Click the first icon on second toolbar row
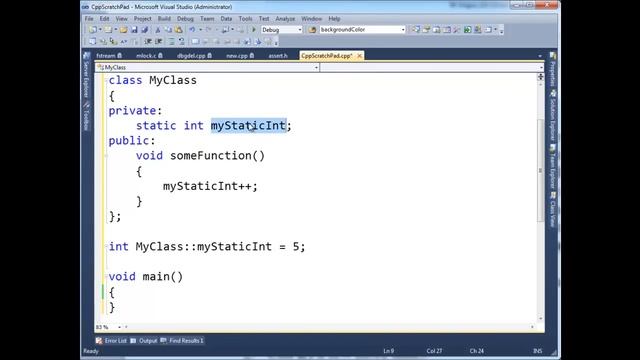 93,41
